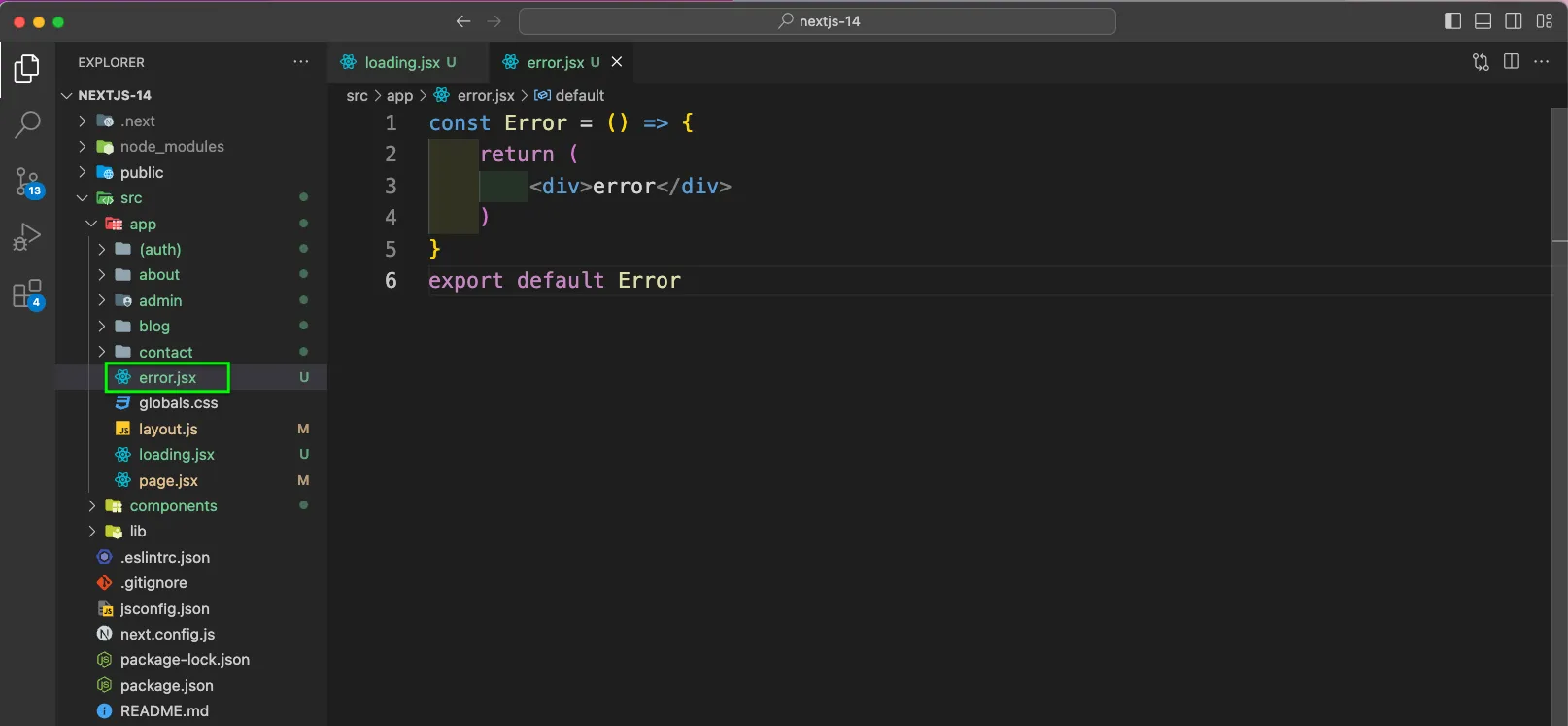Open jsconfig.json file
This screenshot has height=726, width=1568.
tap(191, 609)
